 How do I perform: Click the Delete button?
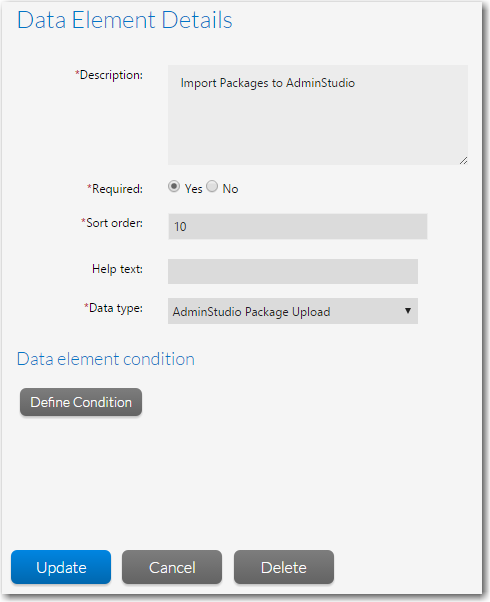(x=284, y=567)
